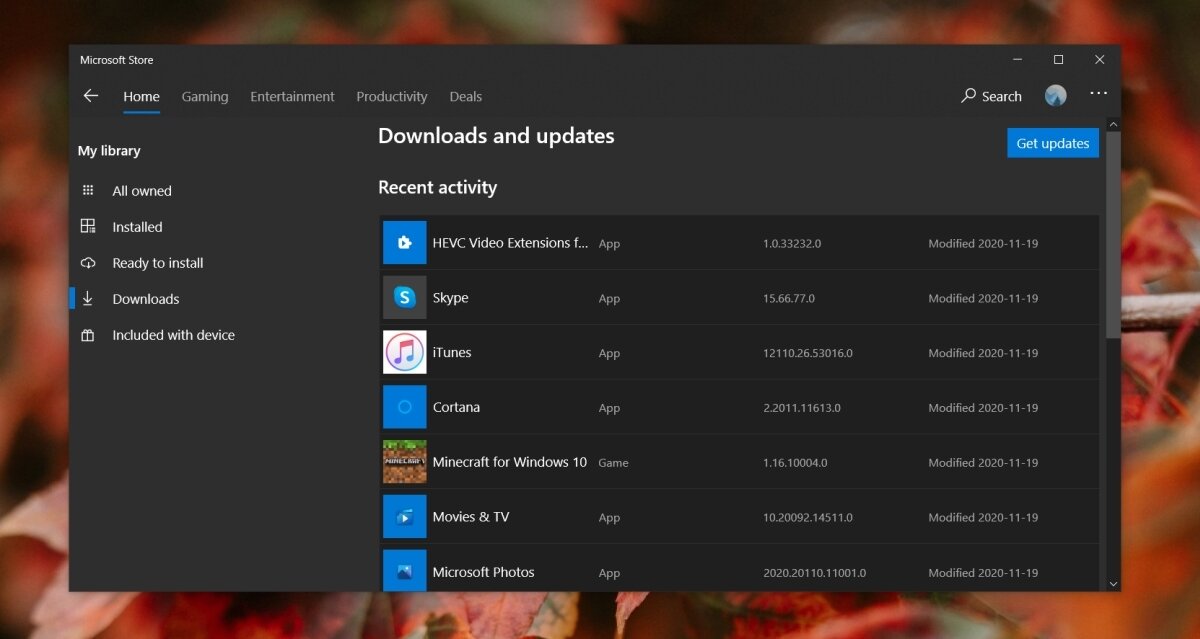Open the user profile avatar
1200x639 pixels.
point(1055,96)
